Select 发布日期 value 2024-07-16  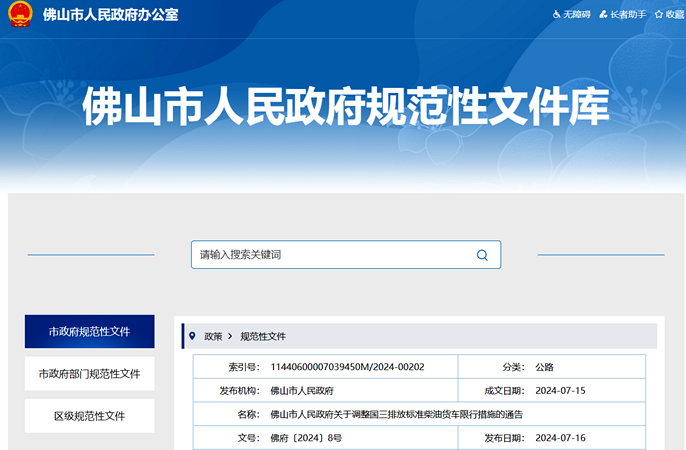coord(560,438)
